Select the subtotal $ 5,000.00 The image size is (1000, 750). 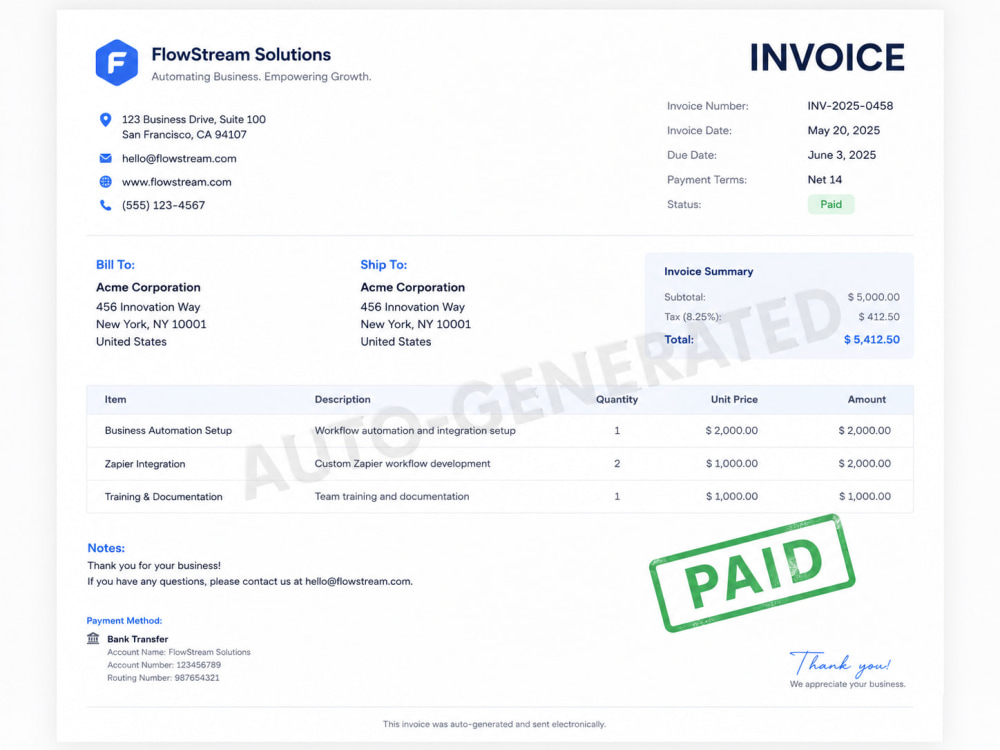pyautogui.click(x=874, y=297)
